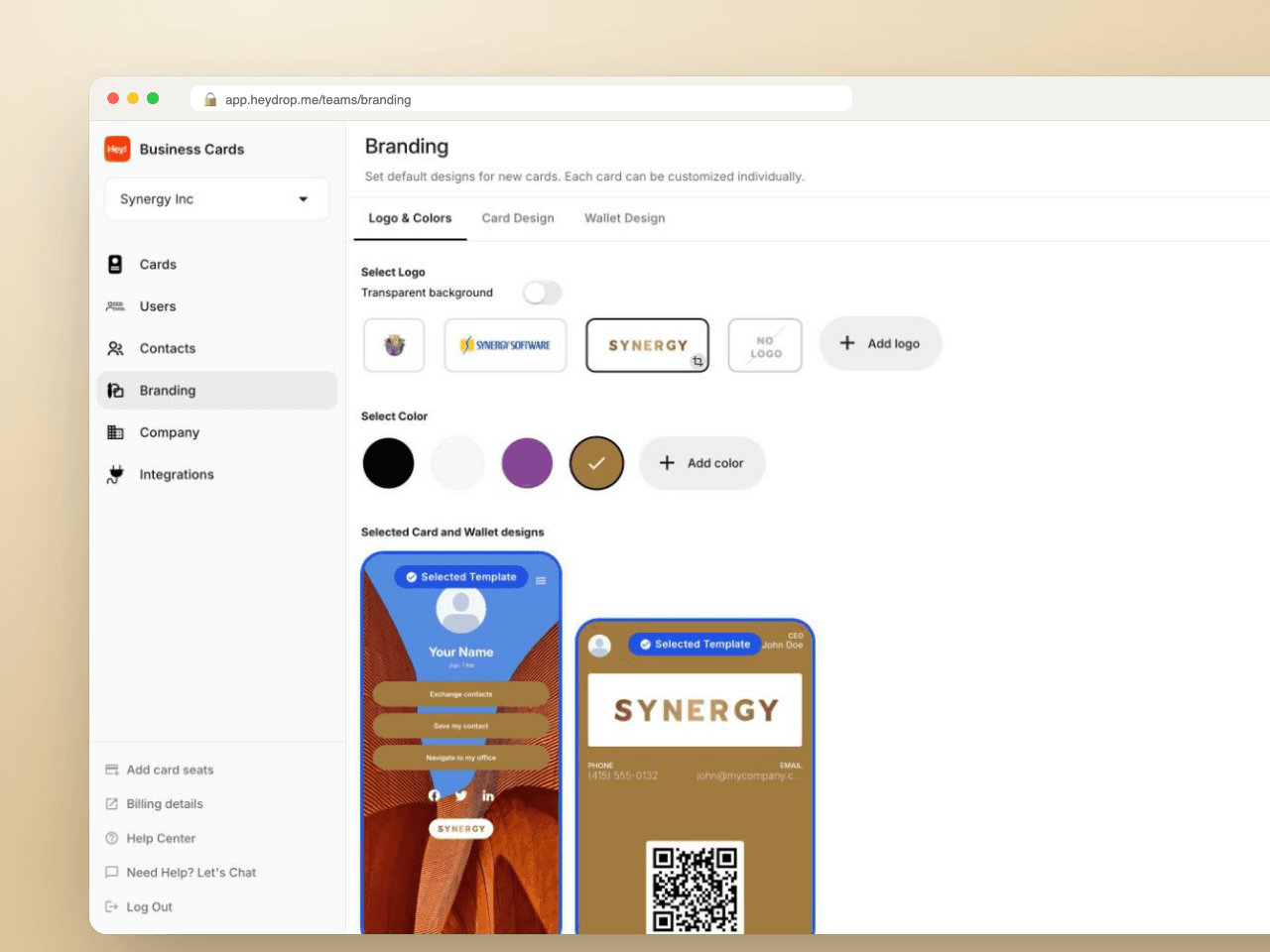Select the purple color swatch
Viewport: 1270px width, 952px height.
click(x=527, y=463)
